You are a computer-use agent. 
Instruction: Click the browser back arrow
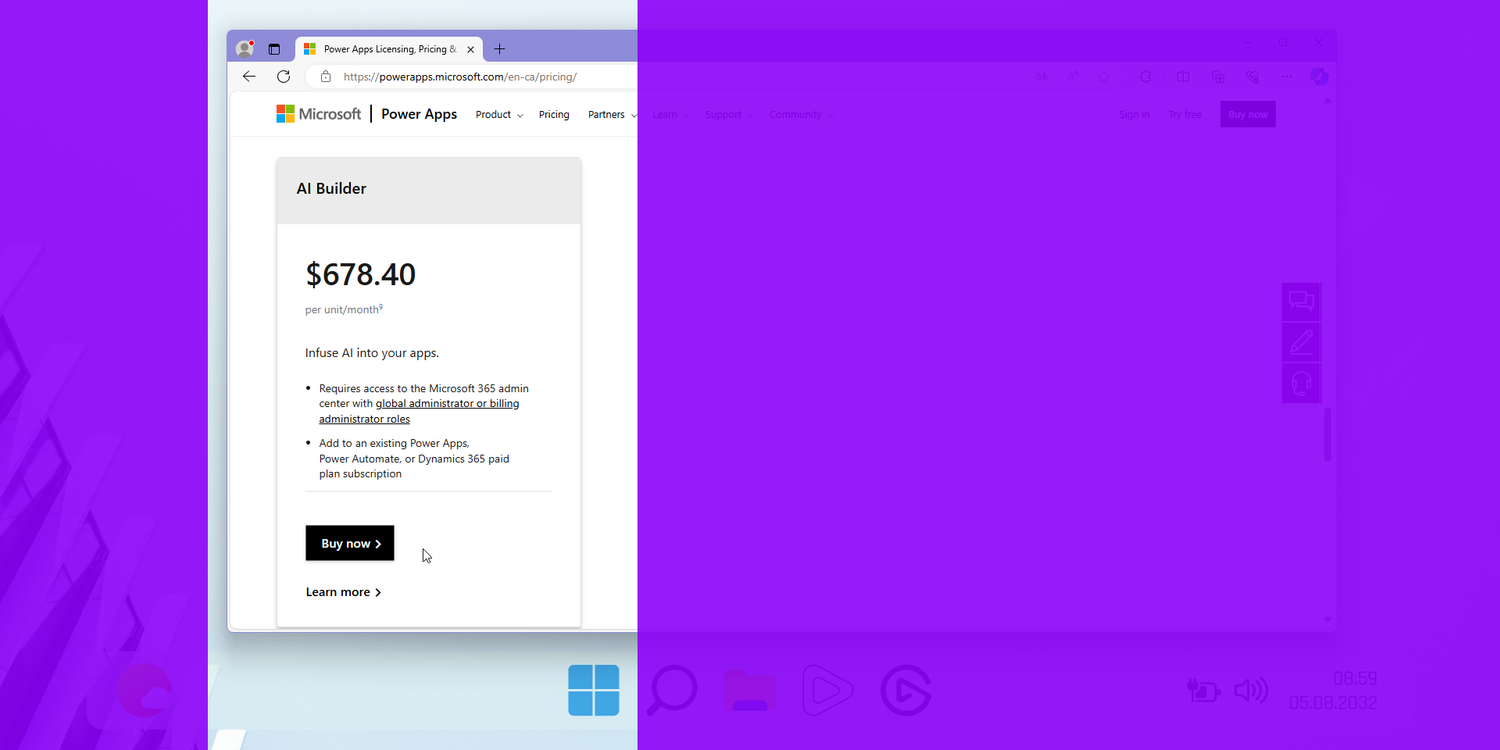pos(249,77)
